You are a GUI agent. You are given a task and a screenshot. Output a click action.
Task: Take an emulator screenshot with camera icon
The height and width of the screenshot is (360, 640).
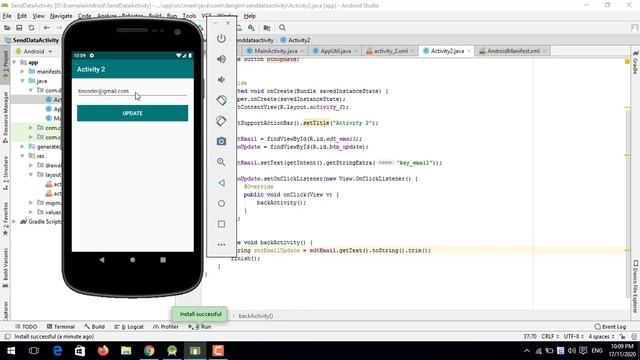tap(221, 141)
